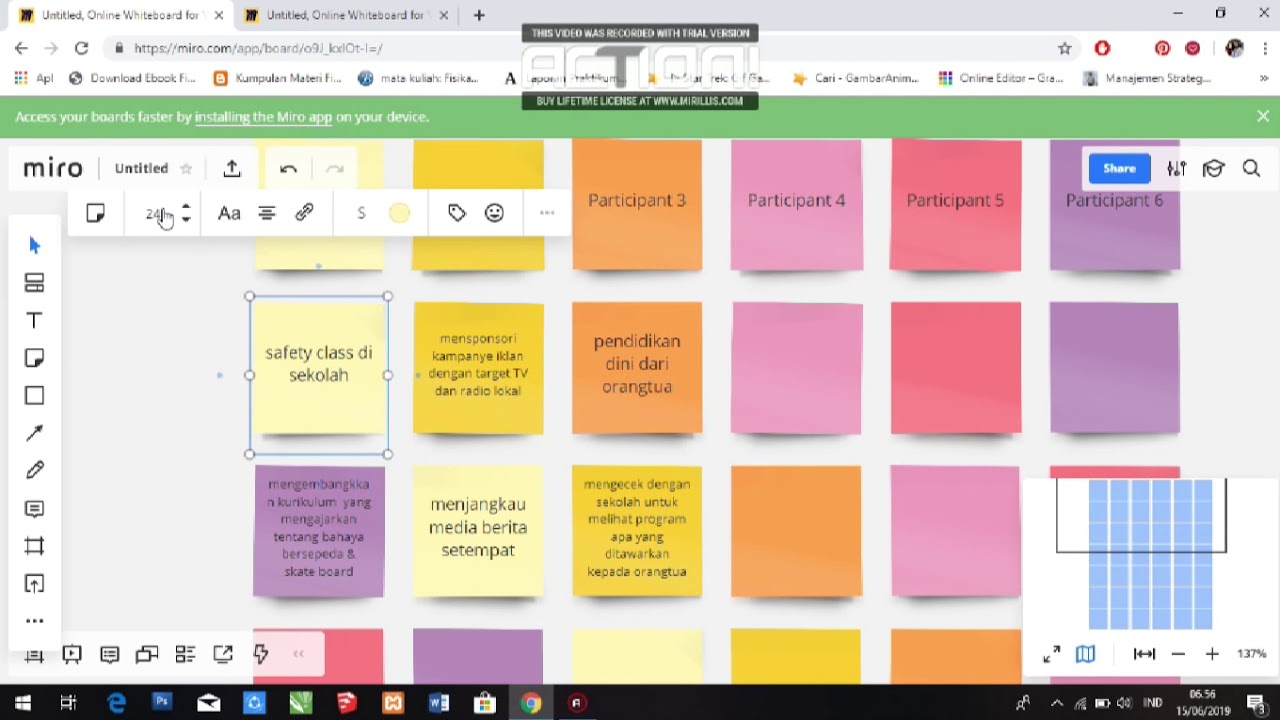
Task: Reload the browser page
Action: pyautogui.click(x=81, y=48)
